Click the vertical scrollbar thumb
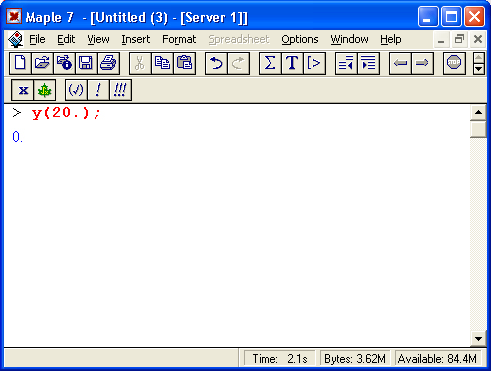 (478, 129)
